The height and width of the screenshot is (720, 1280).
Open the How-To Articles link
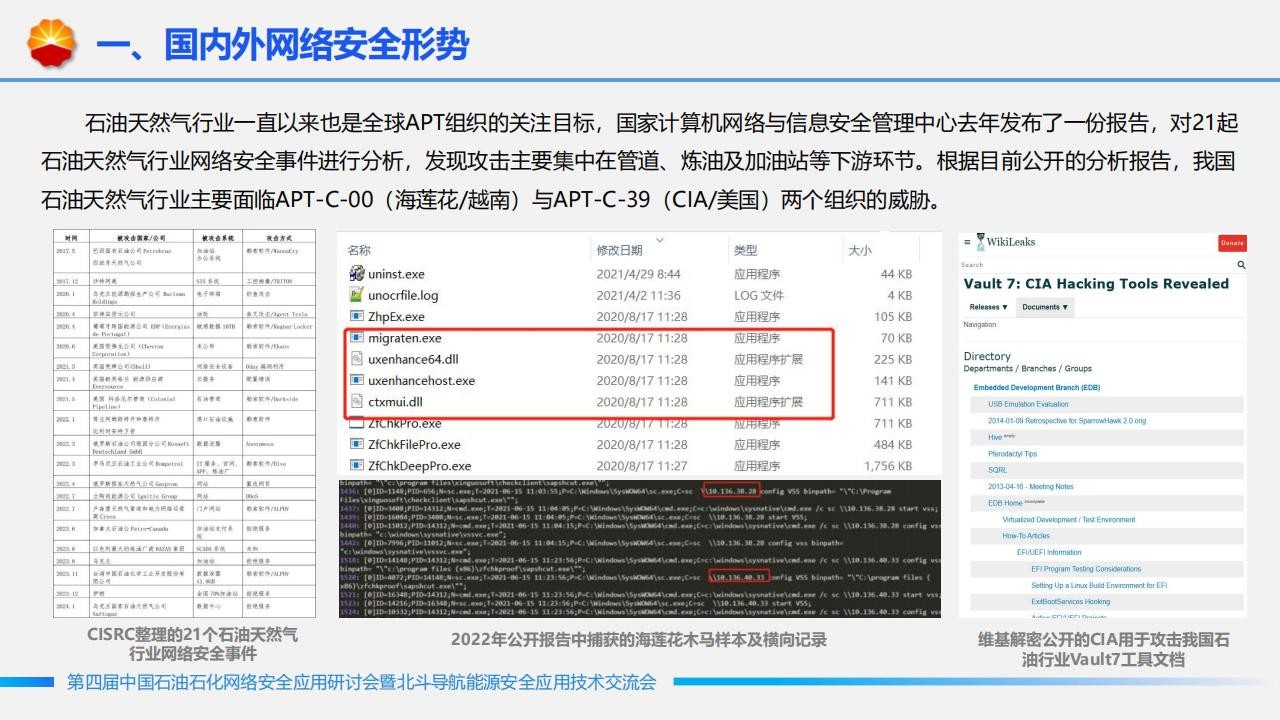1026,536
